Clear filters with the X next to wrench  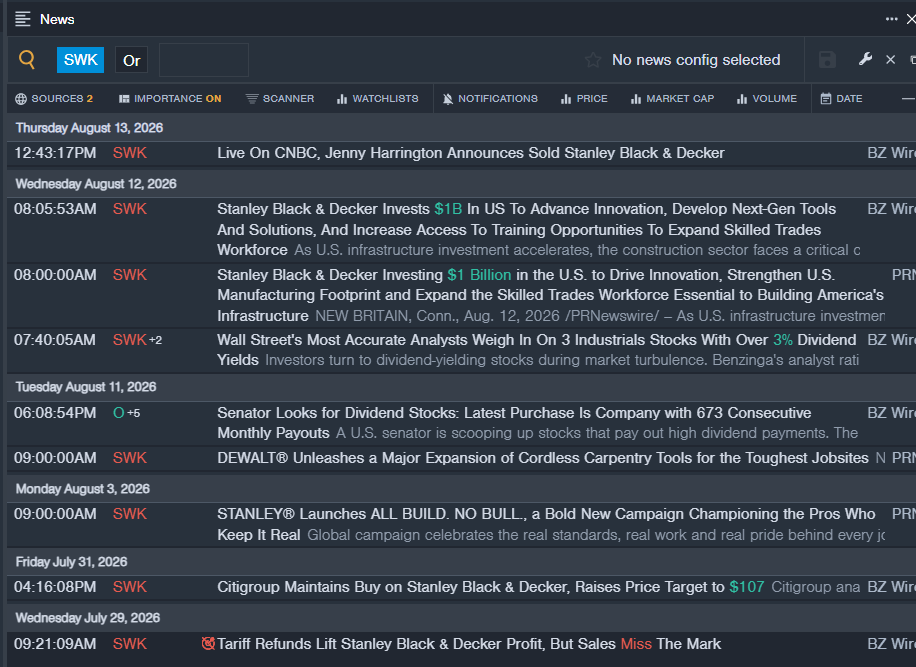coord(890,60)
